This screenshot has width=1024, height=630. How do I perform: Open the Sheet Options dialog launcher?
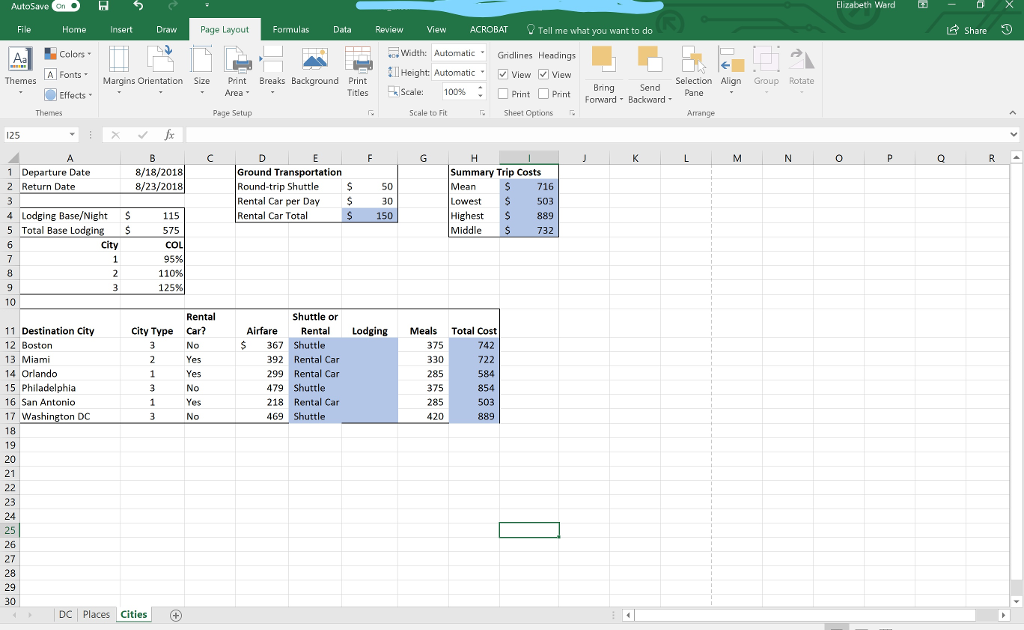[x=572, y=113]
